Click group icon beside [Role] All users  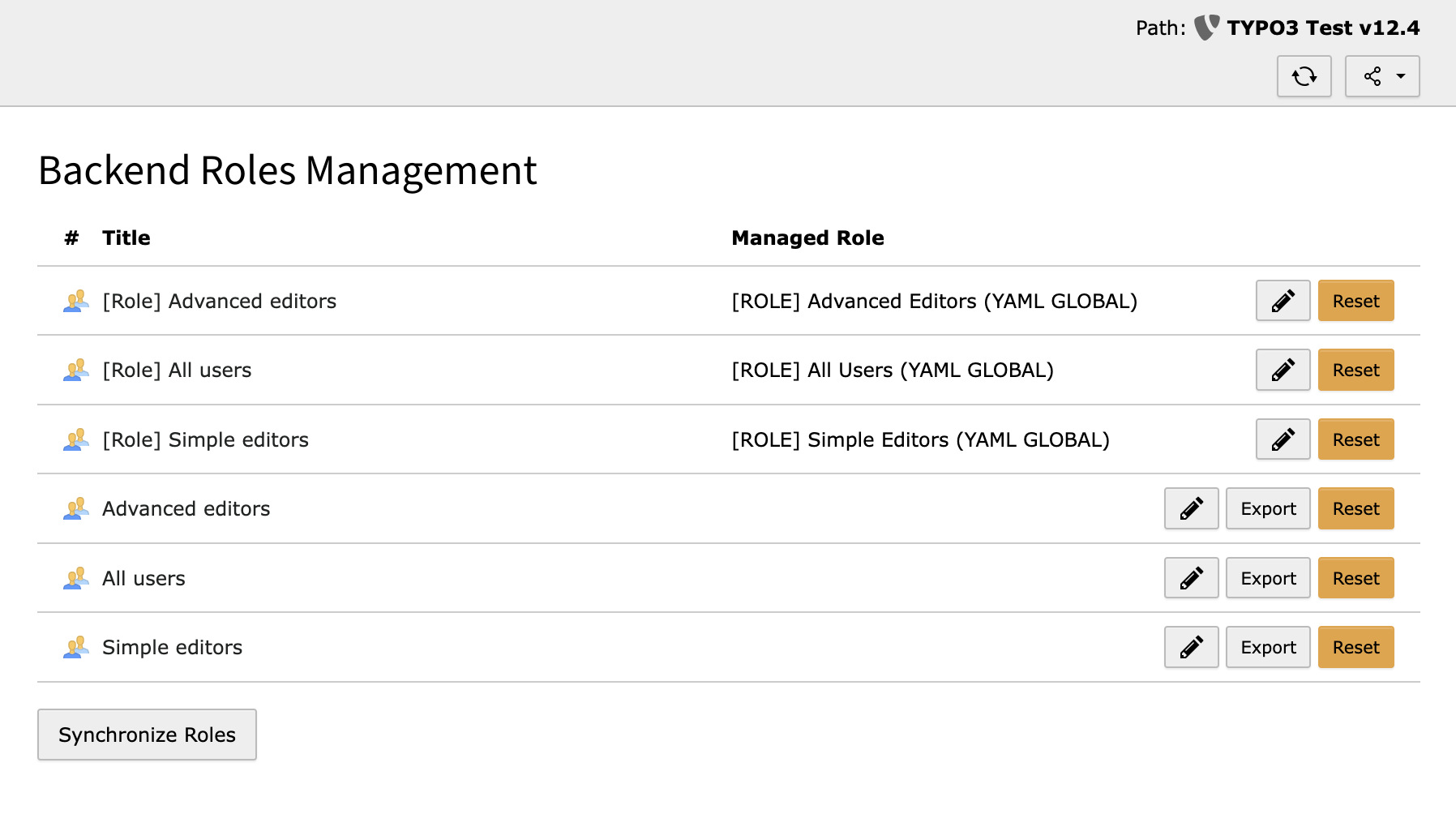click(x=76, y=370)
